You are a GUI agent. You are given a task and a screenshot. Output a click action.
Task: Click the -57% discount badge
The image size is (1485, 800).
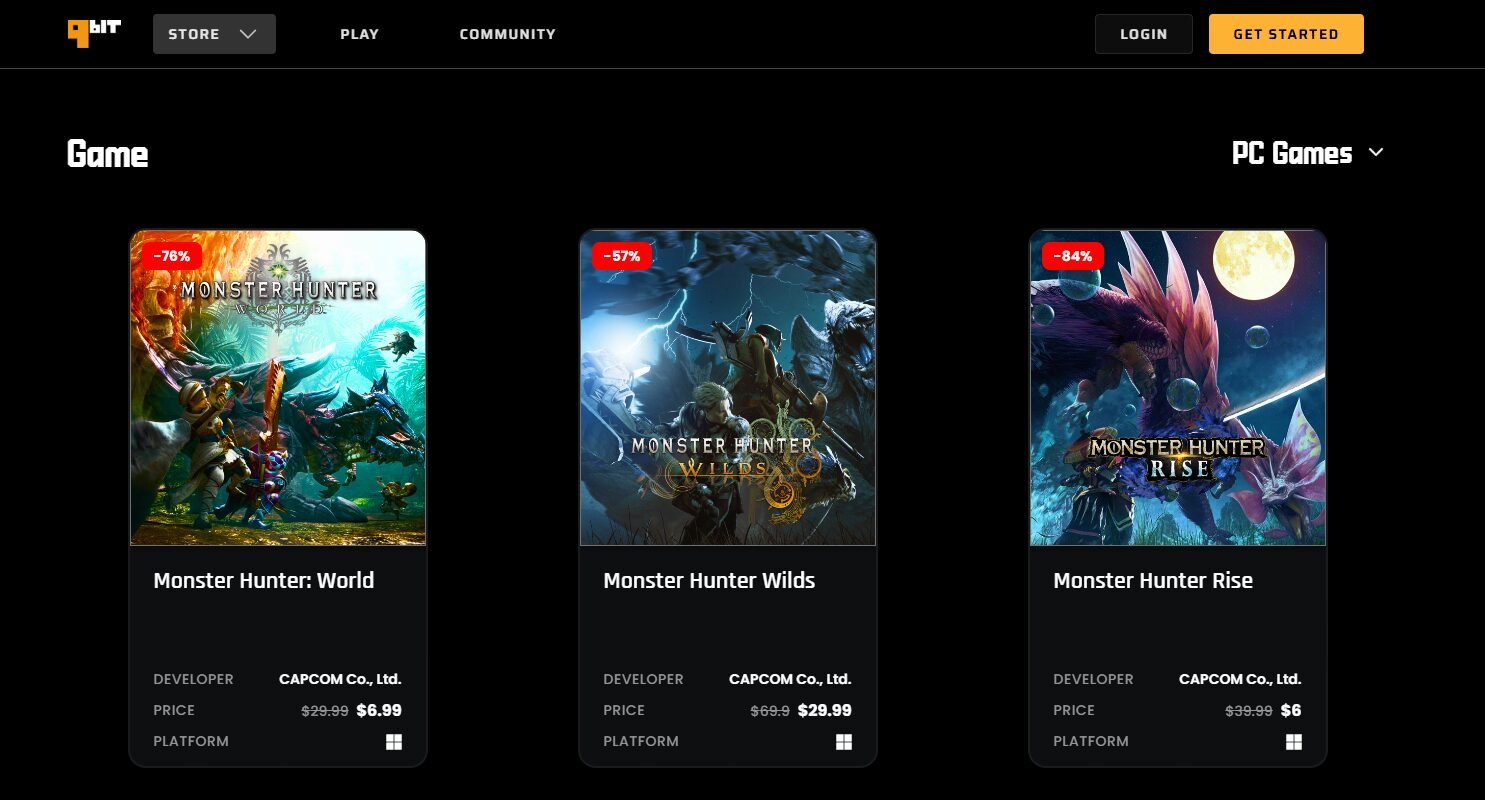[622, 256]
